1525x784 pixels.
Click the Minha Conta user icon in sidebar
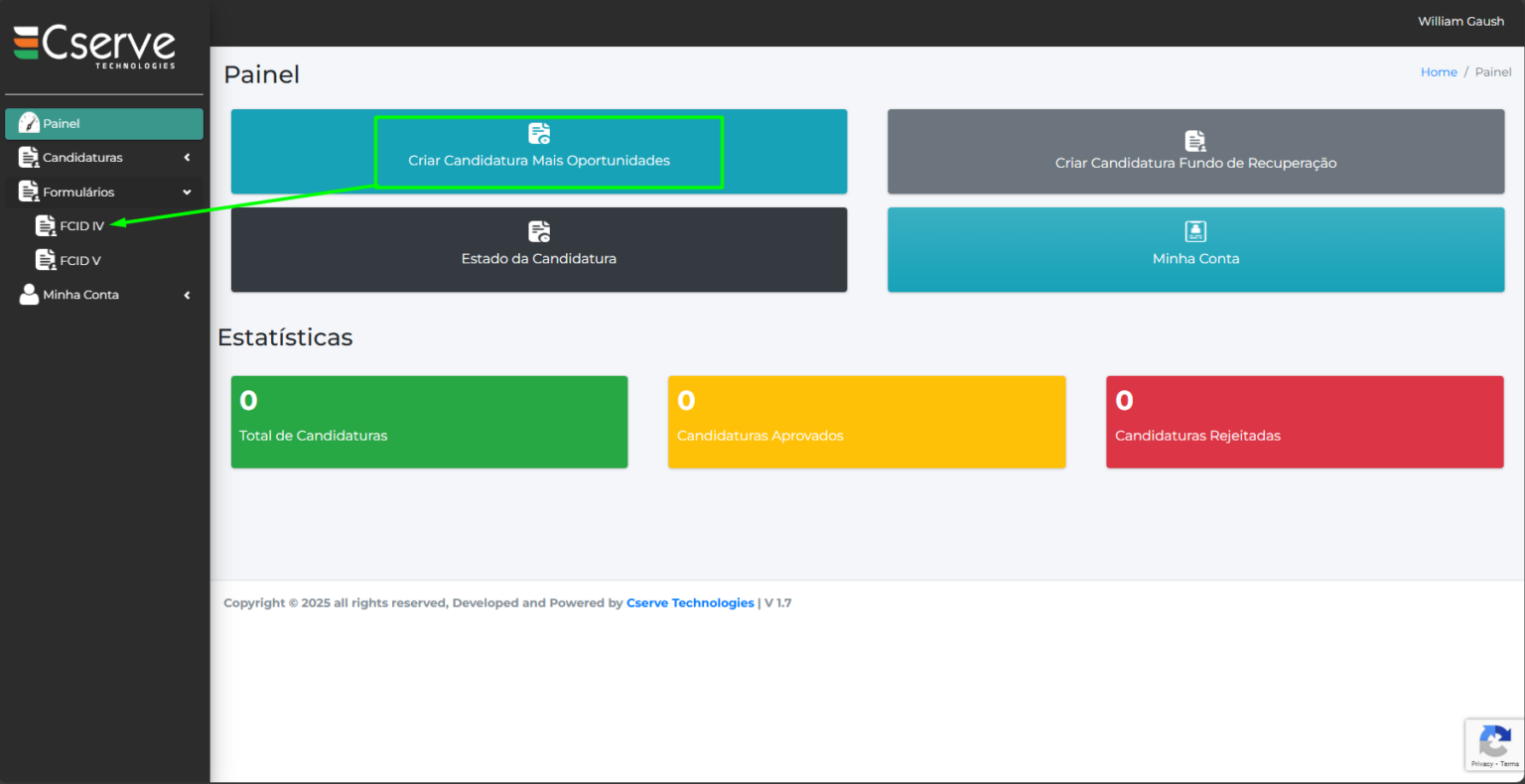[x=29, y=295]
